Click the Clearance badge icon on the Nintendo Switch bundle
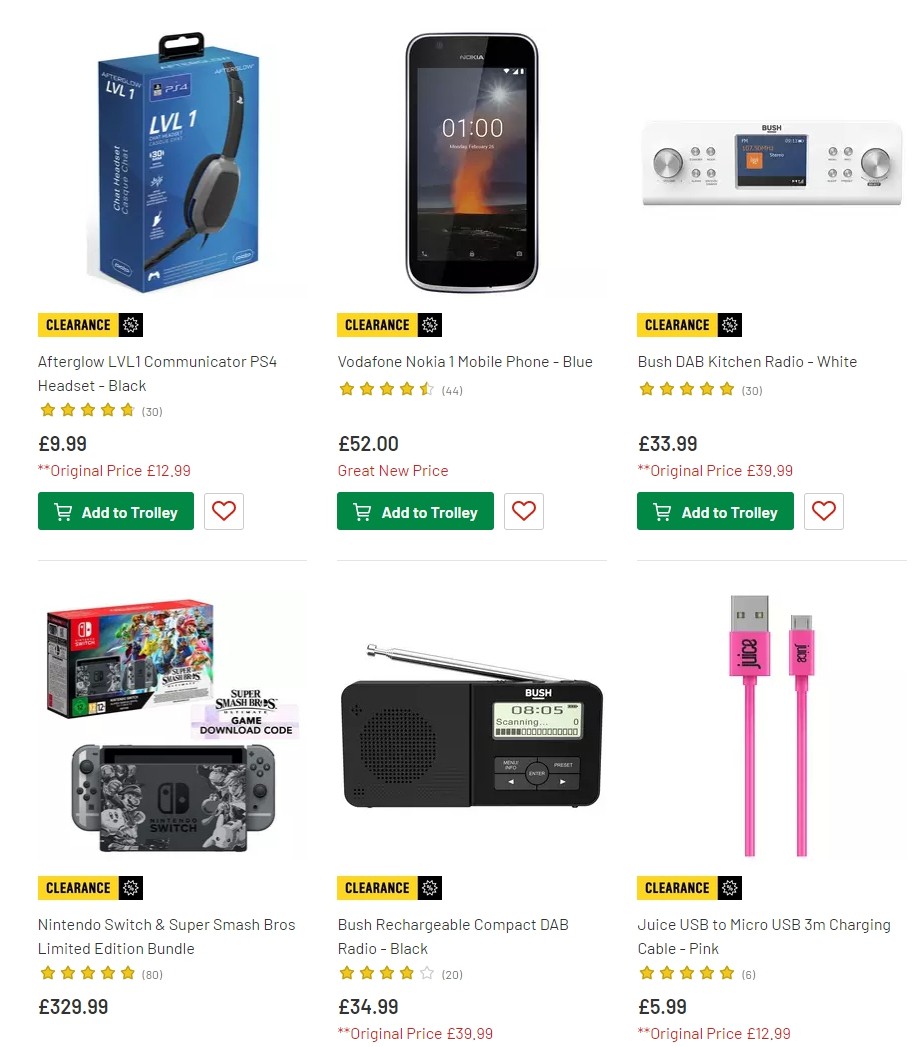 pyautogui.click(x=131, y=887)
